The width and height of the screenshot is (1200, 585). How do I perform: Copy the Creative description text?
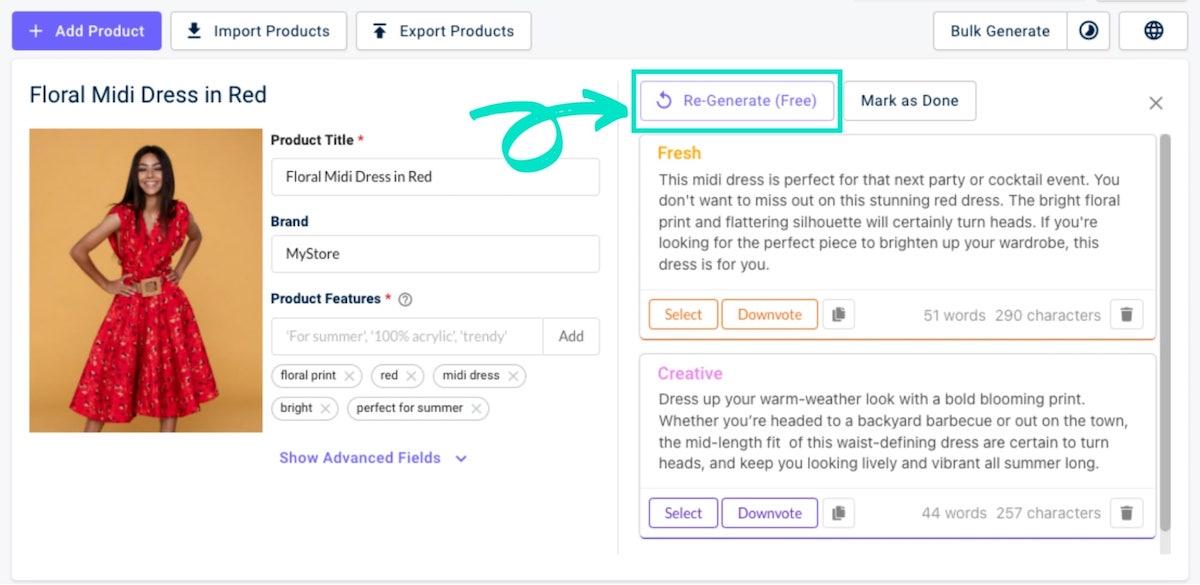coord(839,513)
